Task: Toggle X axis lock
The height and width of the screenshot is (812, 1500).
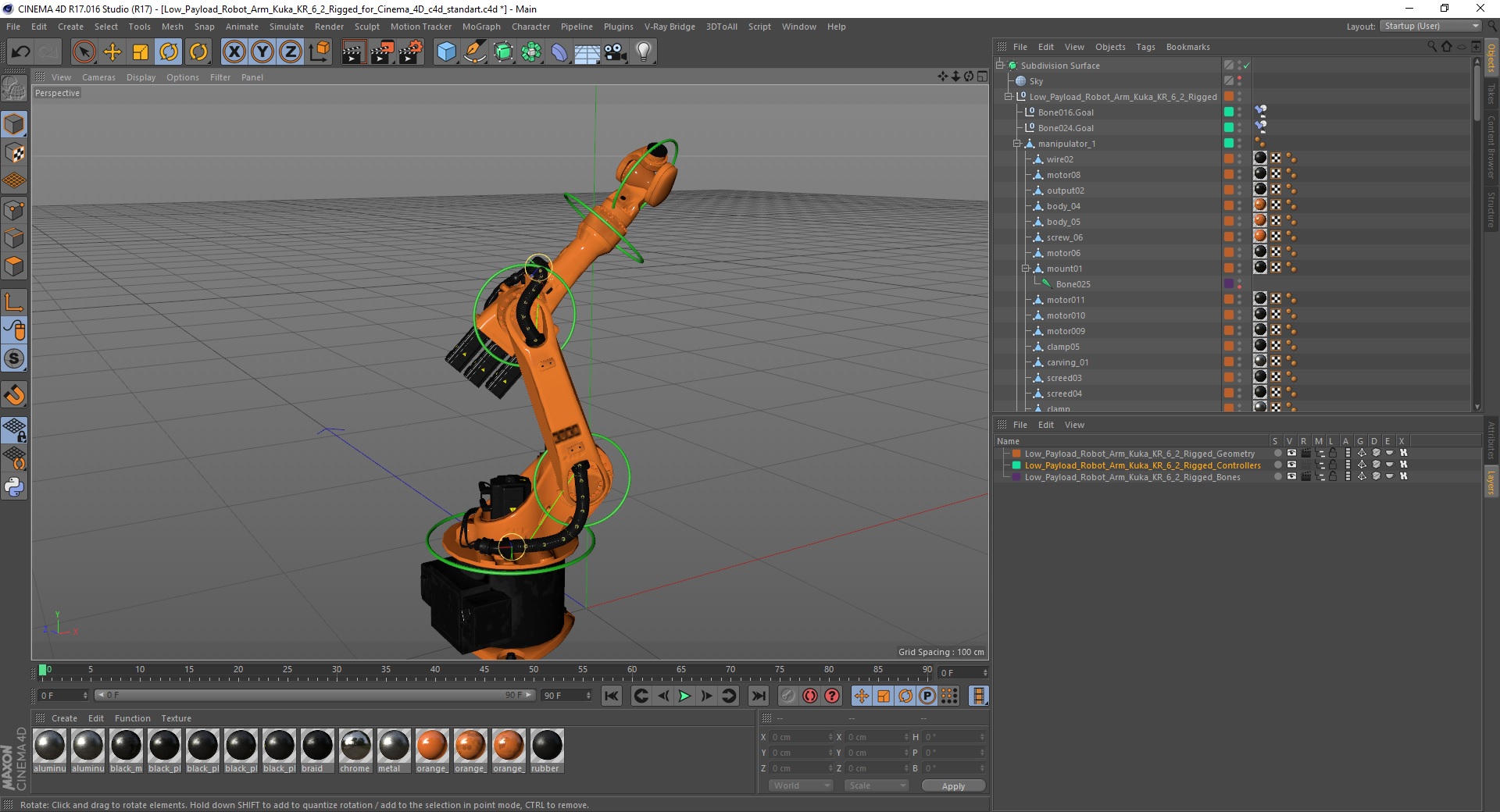Action: [234, 52]
